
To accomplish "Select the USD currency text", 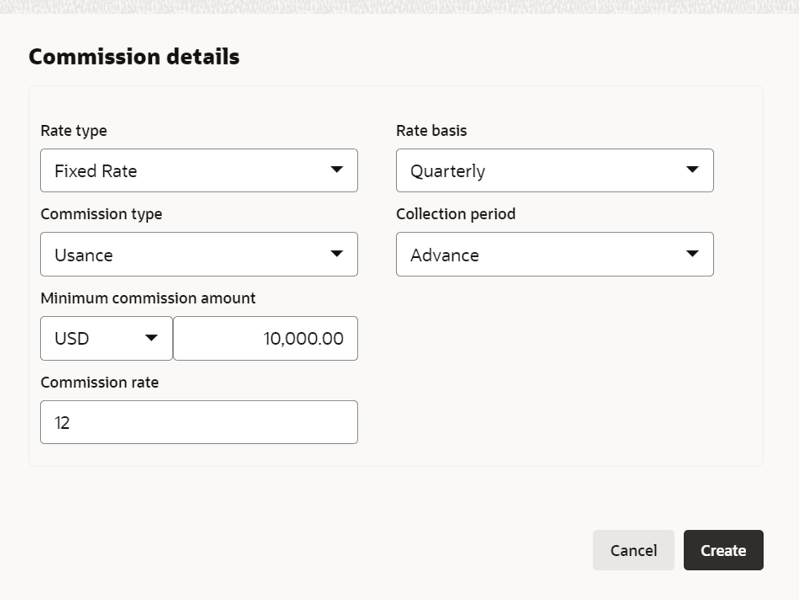I will click(x=72, y=339).
